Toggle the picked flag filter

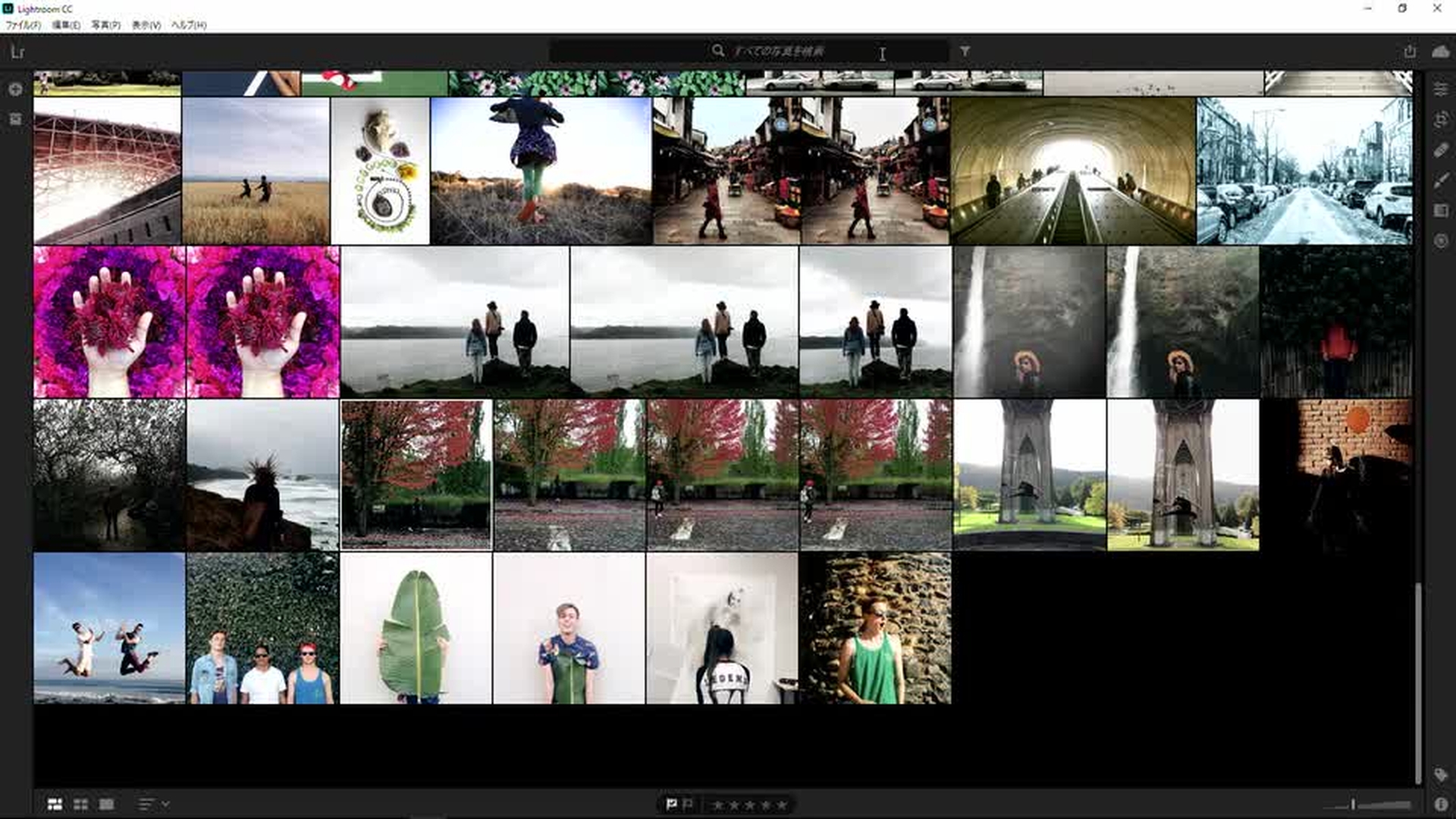671,805
